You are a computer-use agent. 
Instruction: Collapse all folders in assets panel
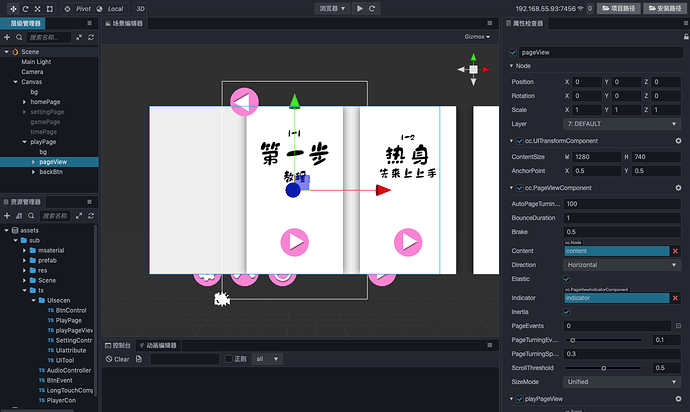coord(79,216)
